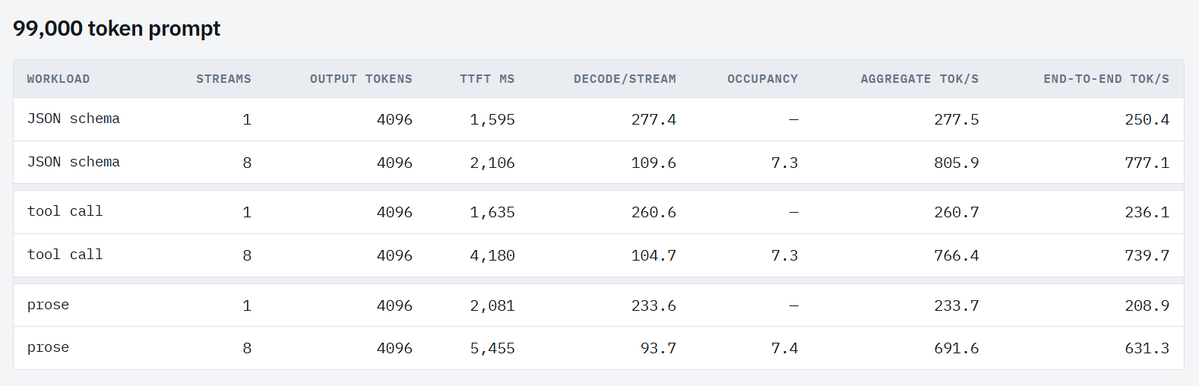Click aggregate tok/s value 805.9
1199x386 pixels.
click(957, 163)
